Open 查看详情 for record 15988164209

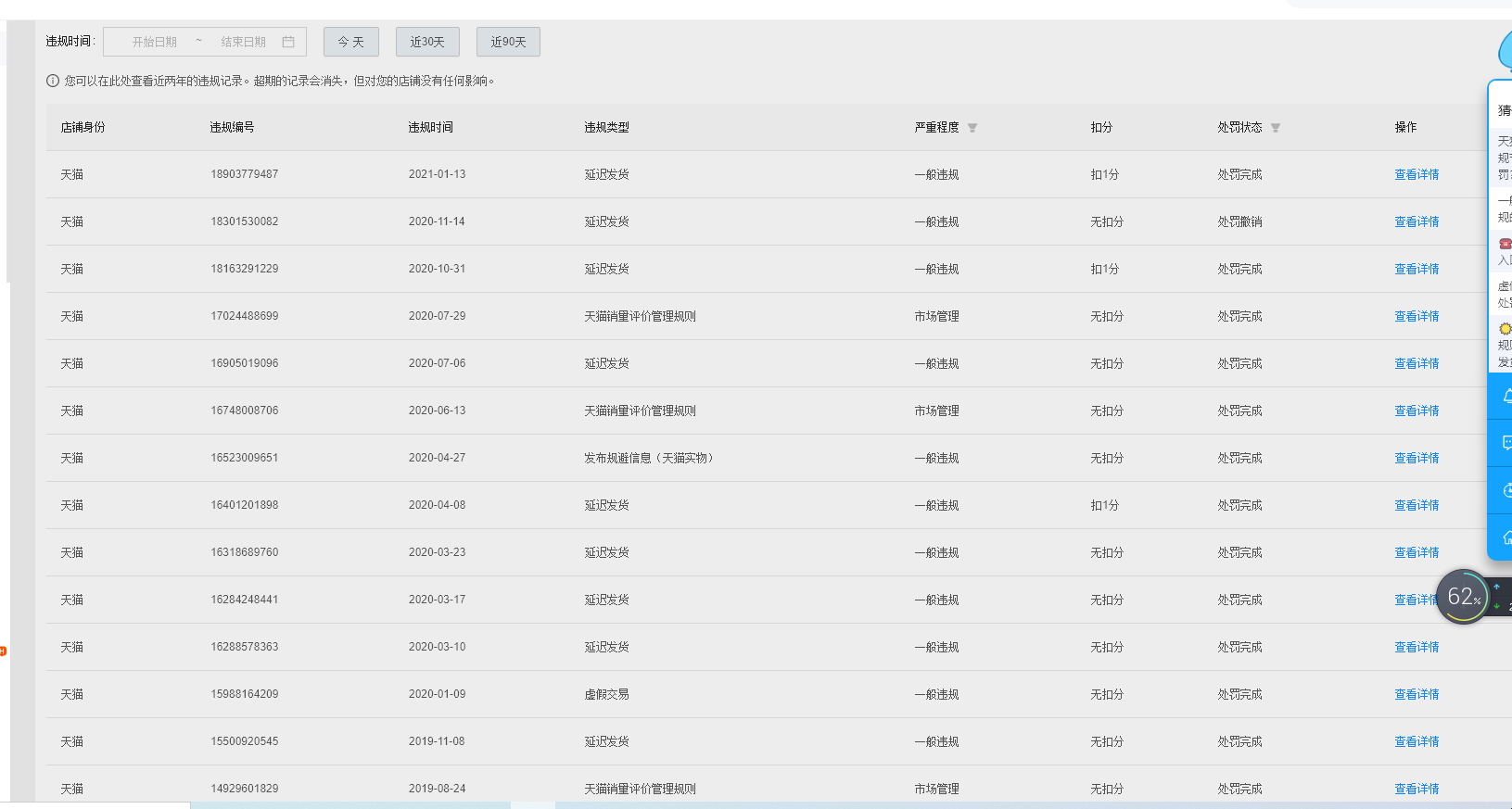(x=1417, y=694)
